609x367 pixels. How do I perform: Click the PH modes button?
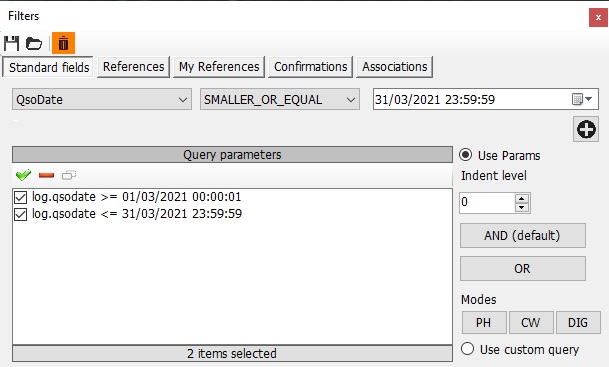(484, 322)
